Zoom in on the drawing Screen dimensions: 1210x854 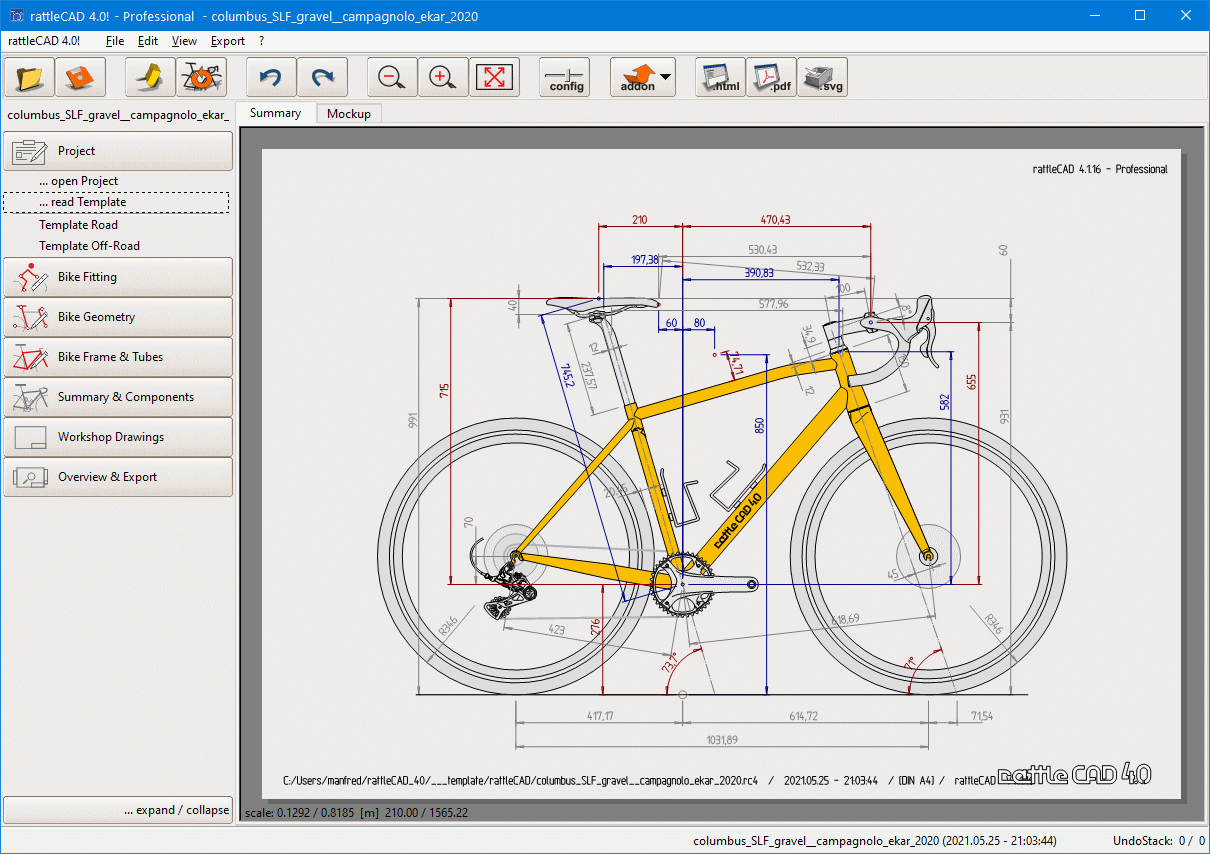[x=444, y=77]
